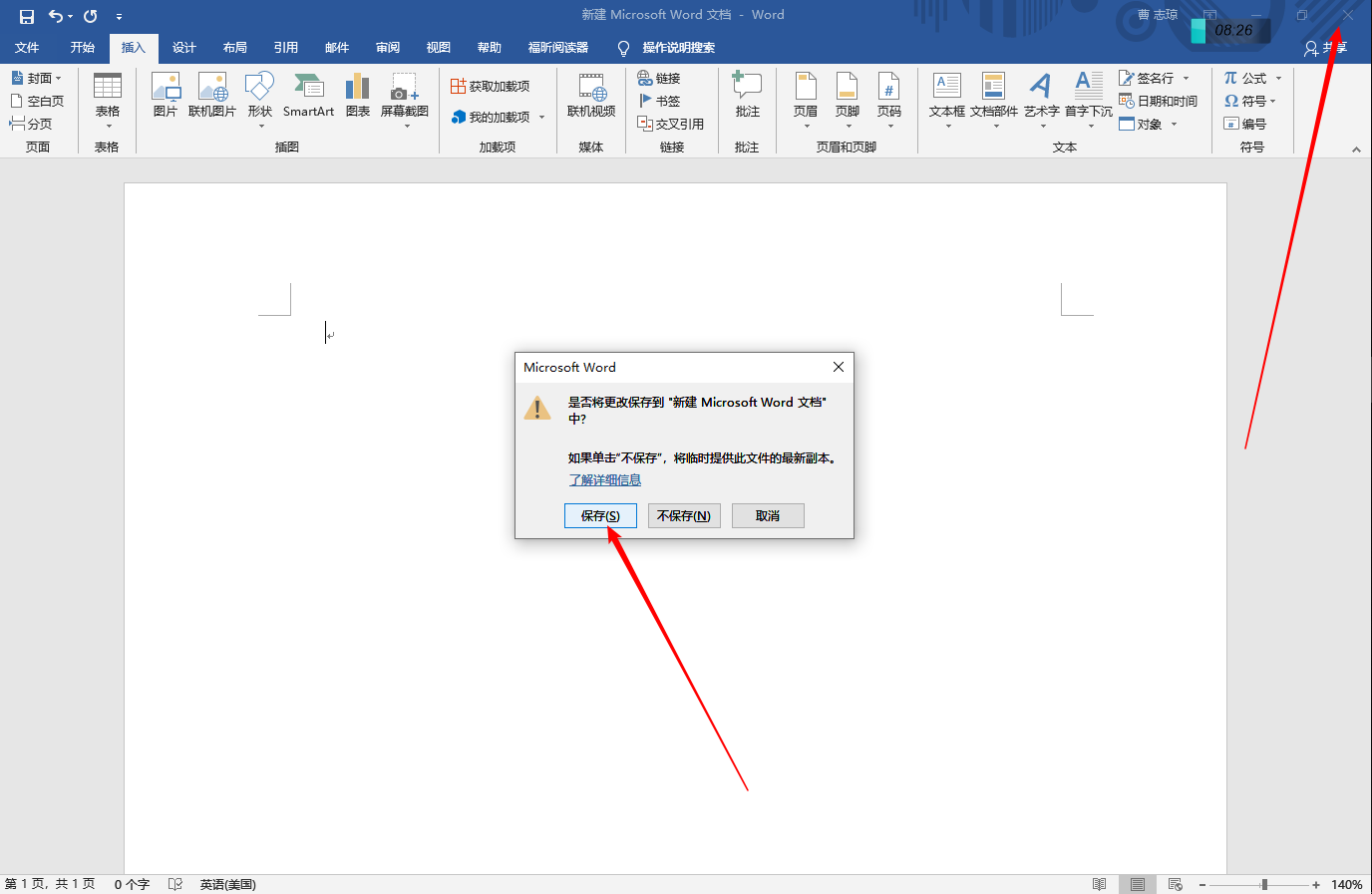1372x894 pixels.
Task: Add a bookmark with 书签
Action: tap(659, 101)
